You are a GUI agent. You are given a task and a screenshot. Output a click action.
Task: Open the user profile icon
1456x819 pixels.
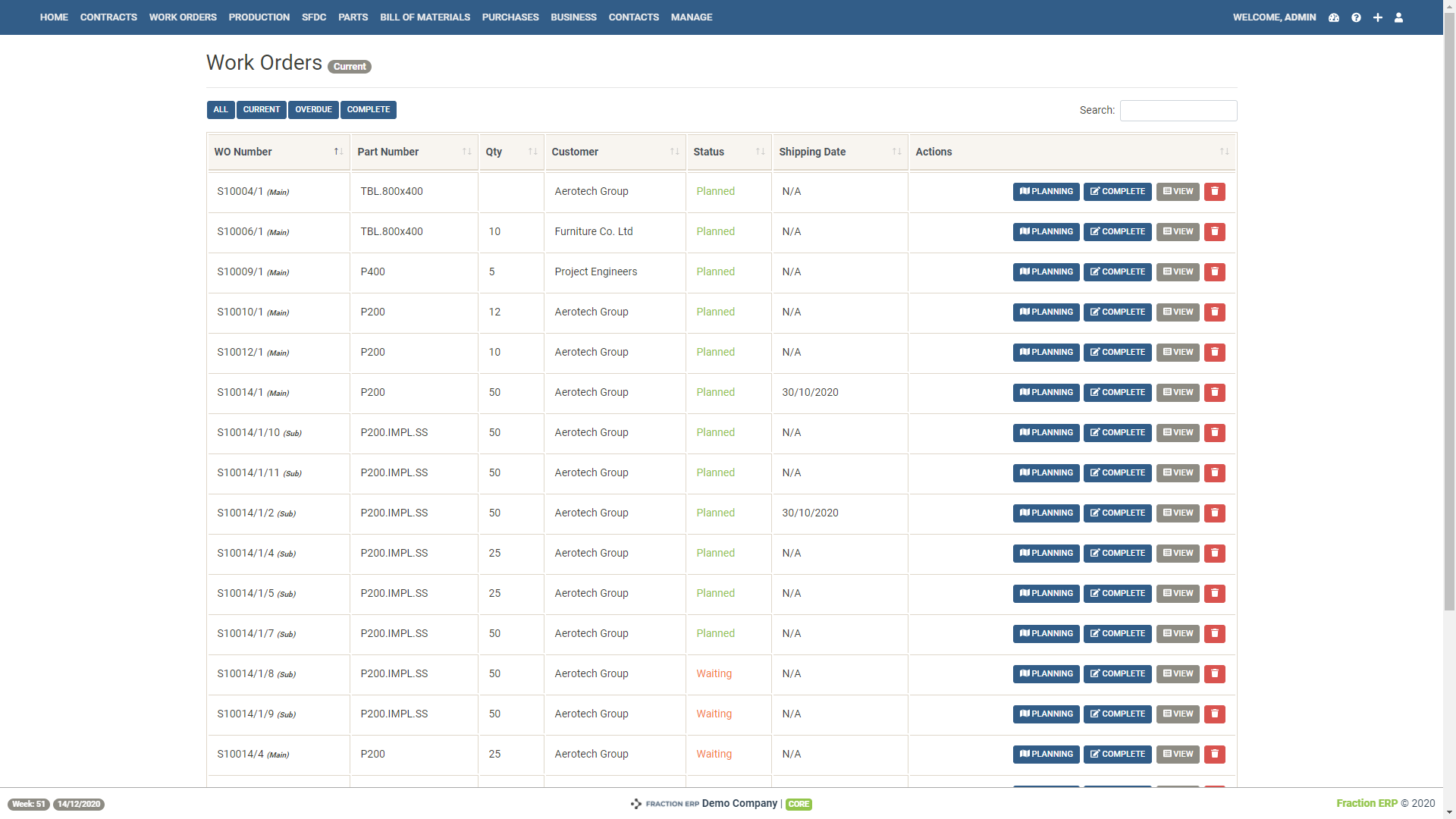1399,17
